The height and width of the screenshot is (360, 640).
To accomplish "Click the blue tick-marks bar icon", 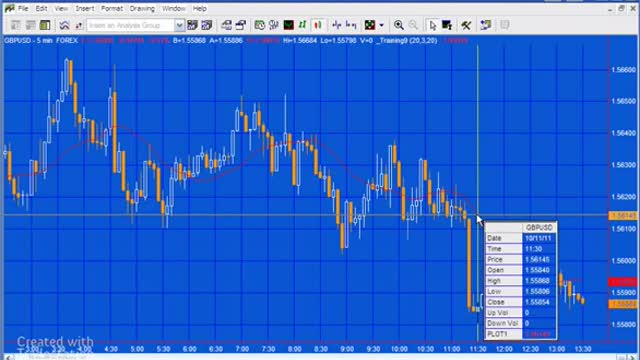I will coord(351,25).
